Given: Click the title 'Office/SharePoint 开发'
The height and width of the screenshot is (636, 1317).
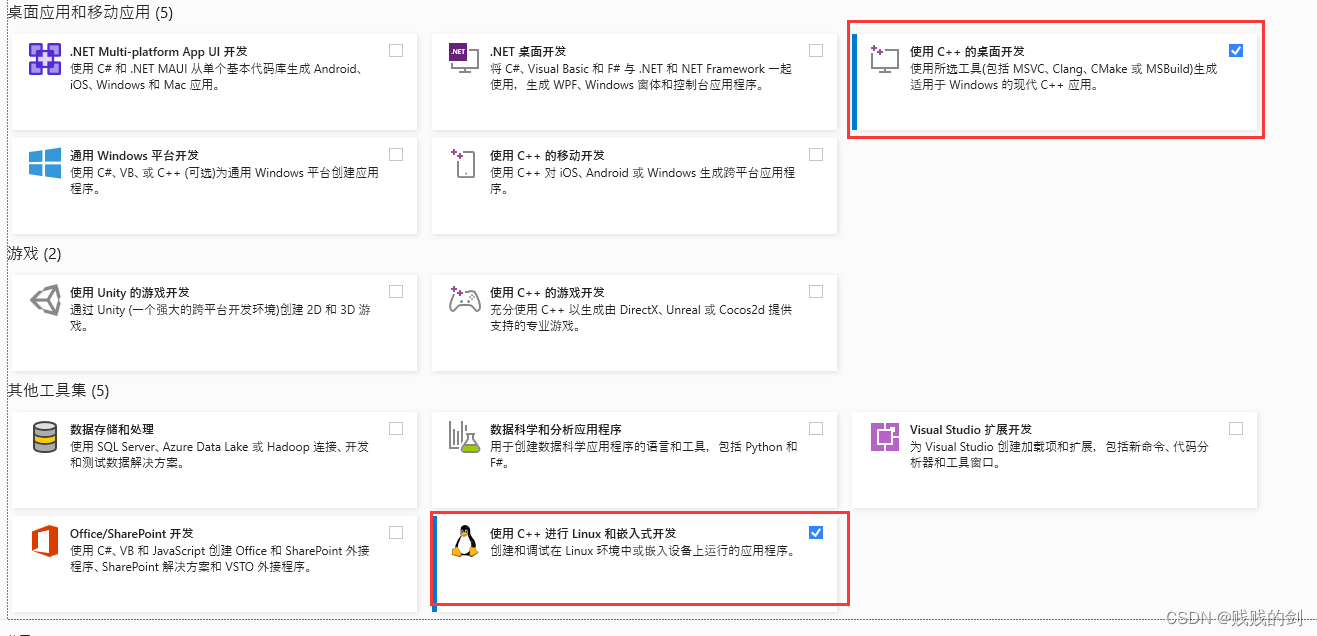Looking at the screenshot, I should click(x=131, y=534).
